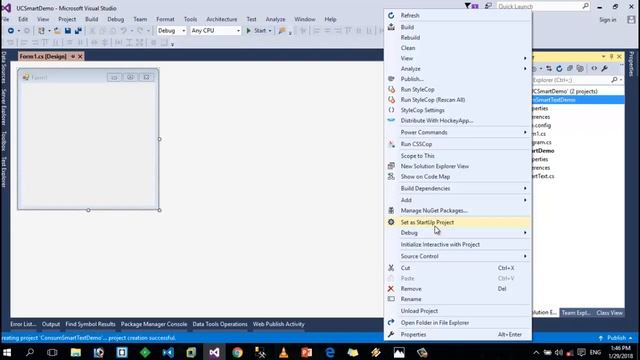
Task: Open the Project menu in menu bar
Action: click(x=67, y=19)
